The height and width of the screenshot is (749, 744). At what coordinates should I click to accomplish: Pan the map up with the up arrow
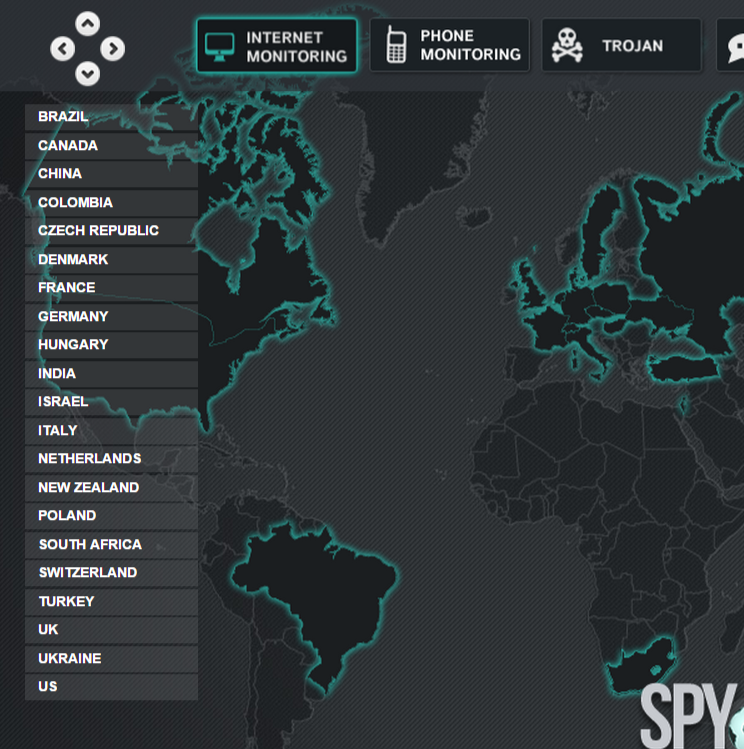pos(88,23)
